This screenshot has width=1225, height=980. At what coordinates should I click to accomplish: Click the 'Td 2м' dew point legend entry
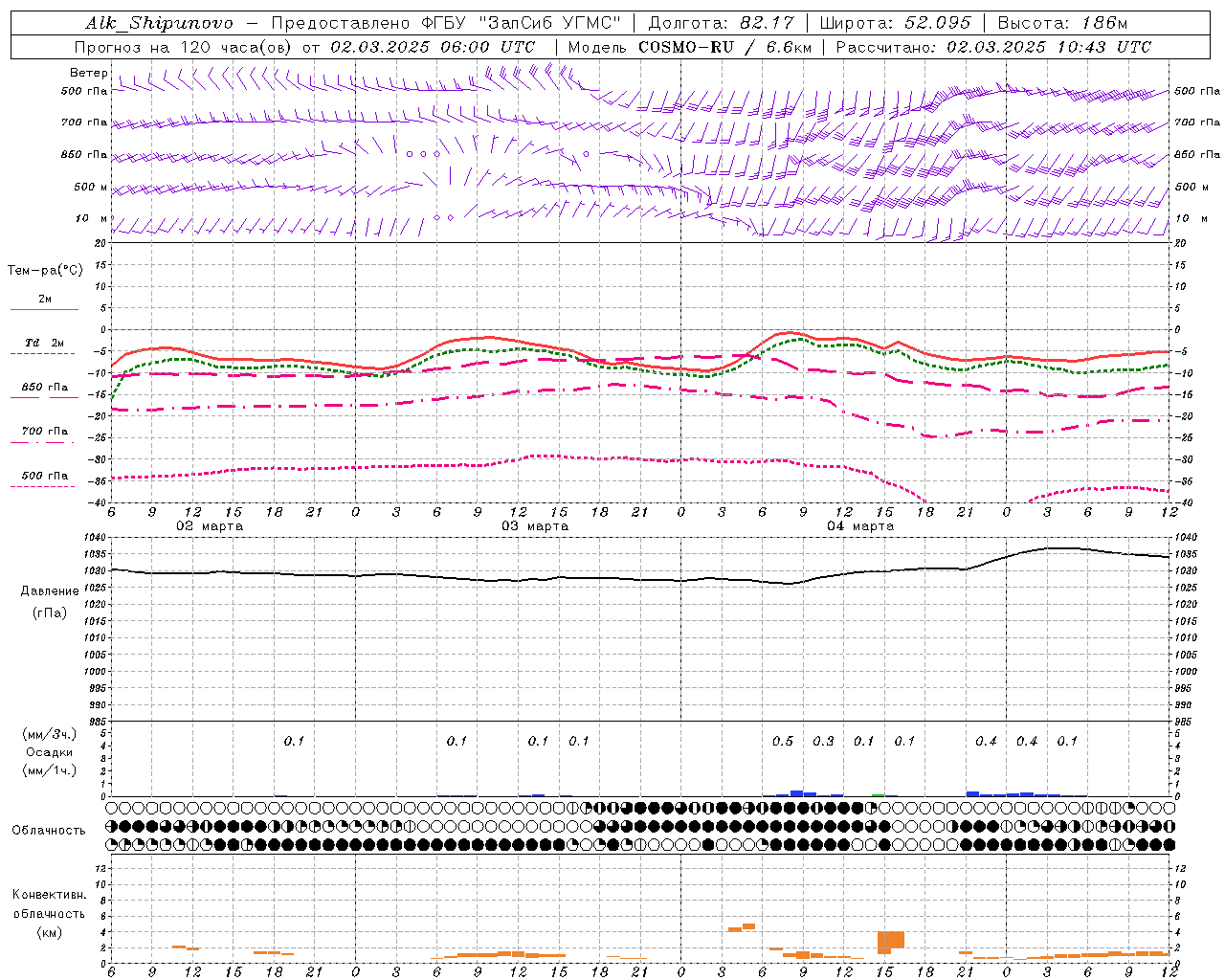pos(45,343)
